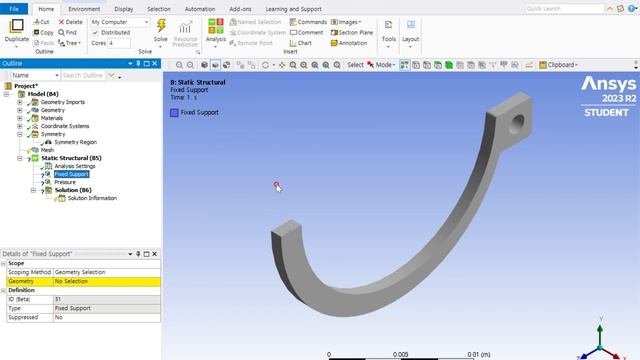Open Learning and Support tab
Image resolution: width=640 pixels, height=360 pixels.
[293, 9]
